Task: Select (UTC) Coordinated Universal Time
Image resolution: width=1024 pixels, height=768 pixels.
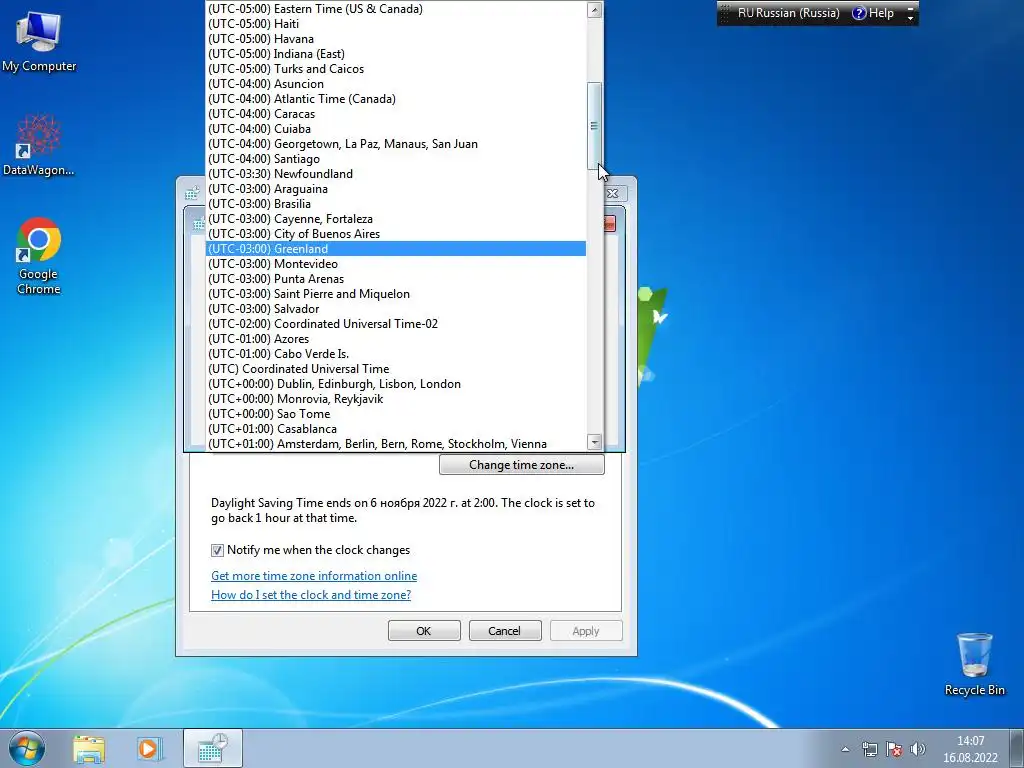Action: pyautogui.click(x=396, y=370)
